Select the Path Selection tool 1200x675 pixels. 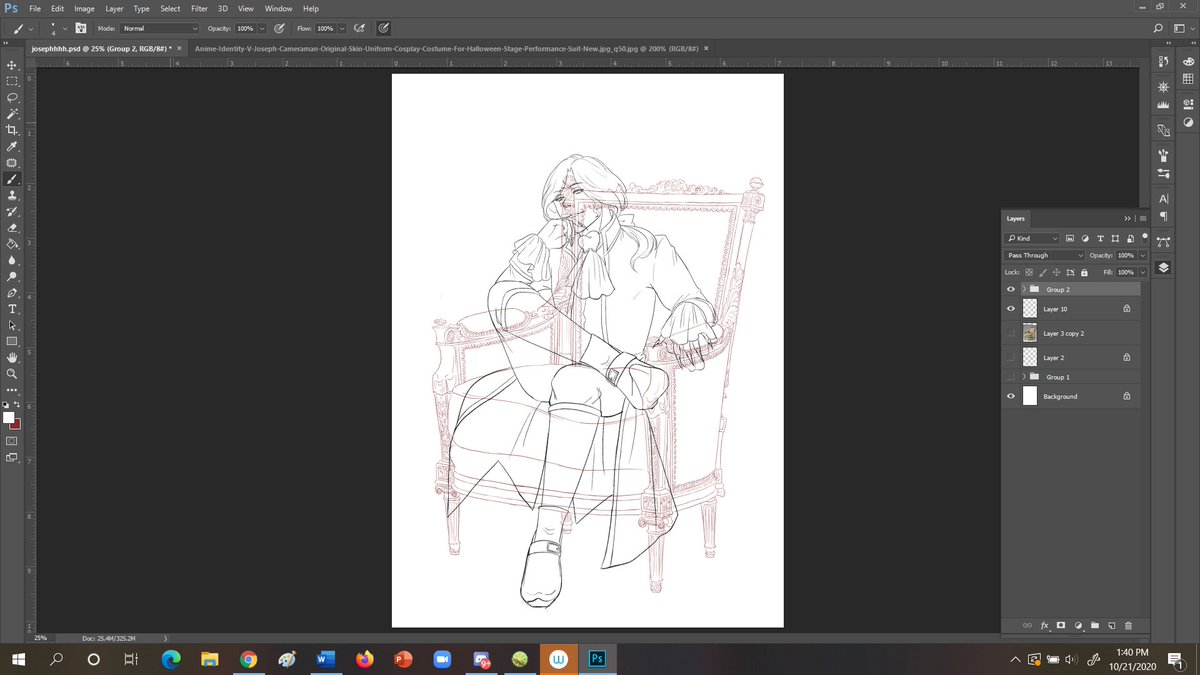[12, 325]
